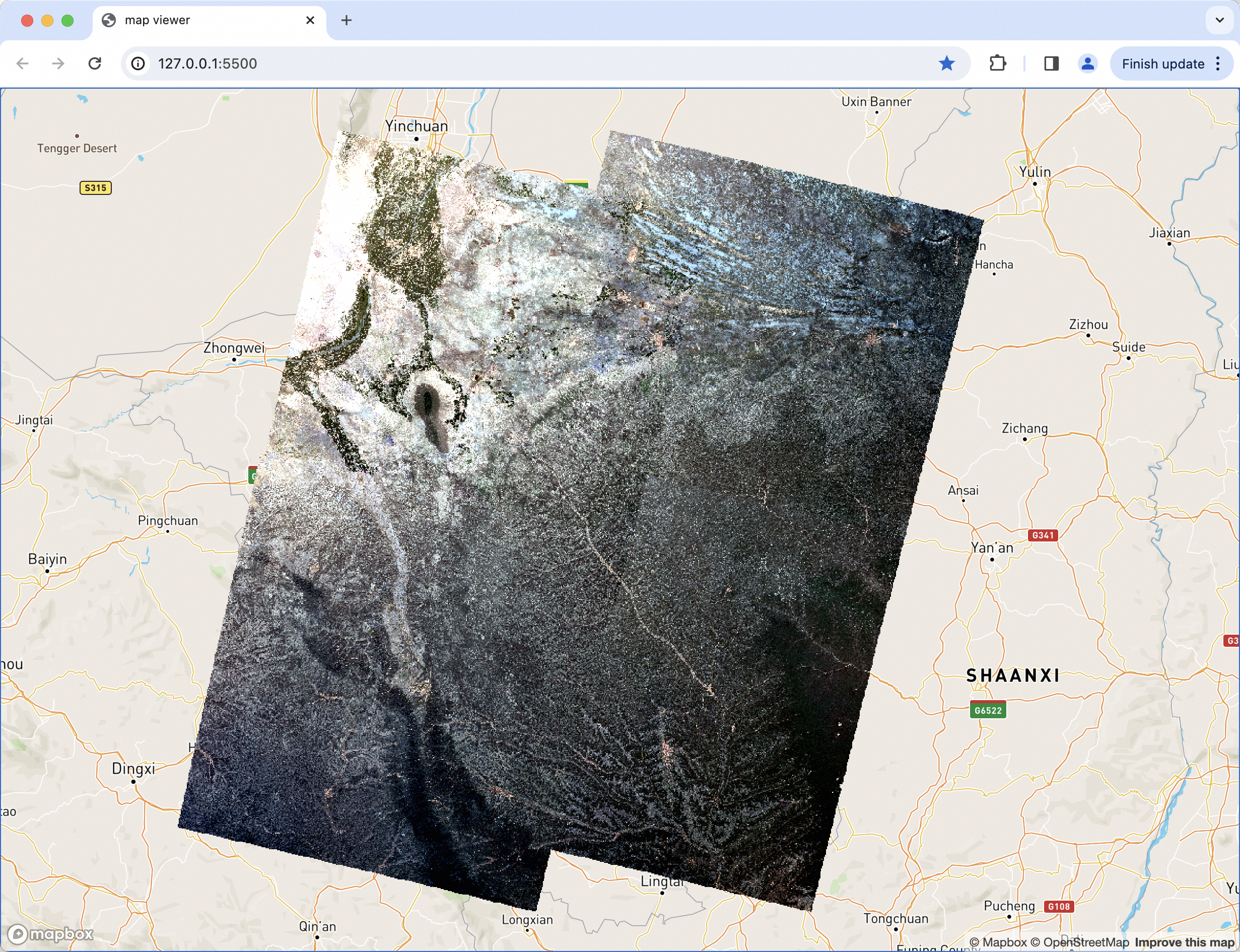Click the Yinchuan city label on map
This screenshot has width=1240, height=952.
417,126
